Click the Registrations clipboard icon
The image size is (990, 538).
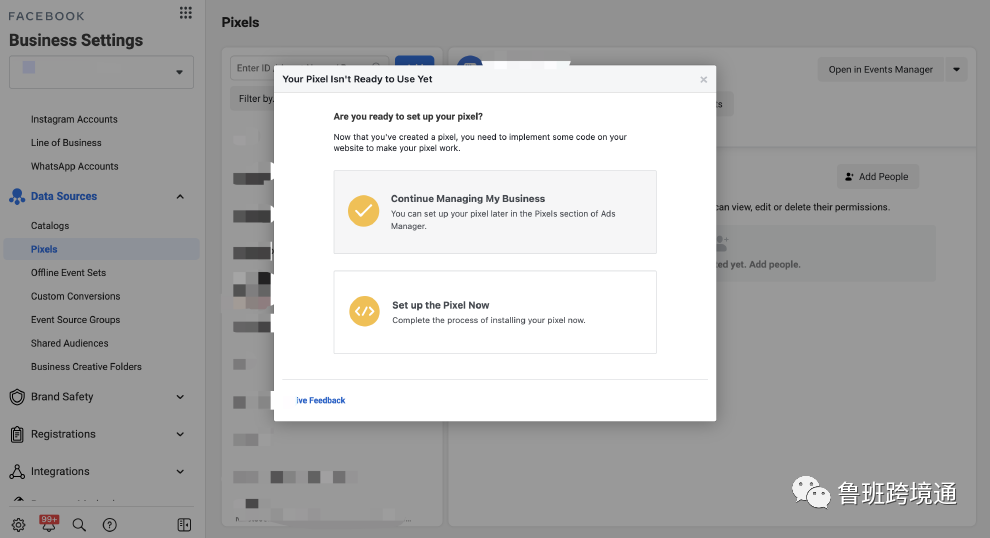pos(17,434)
